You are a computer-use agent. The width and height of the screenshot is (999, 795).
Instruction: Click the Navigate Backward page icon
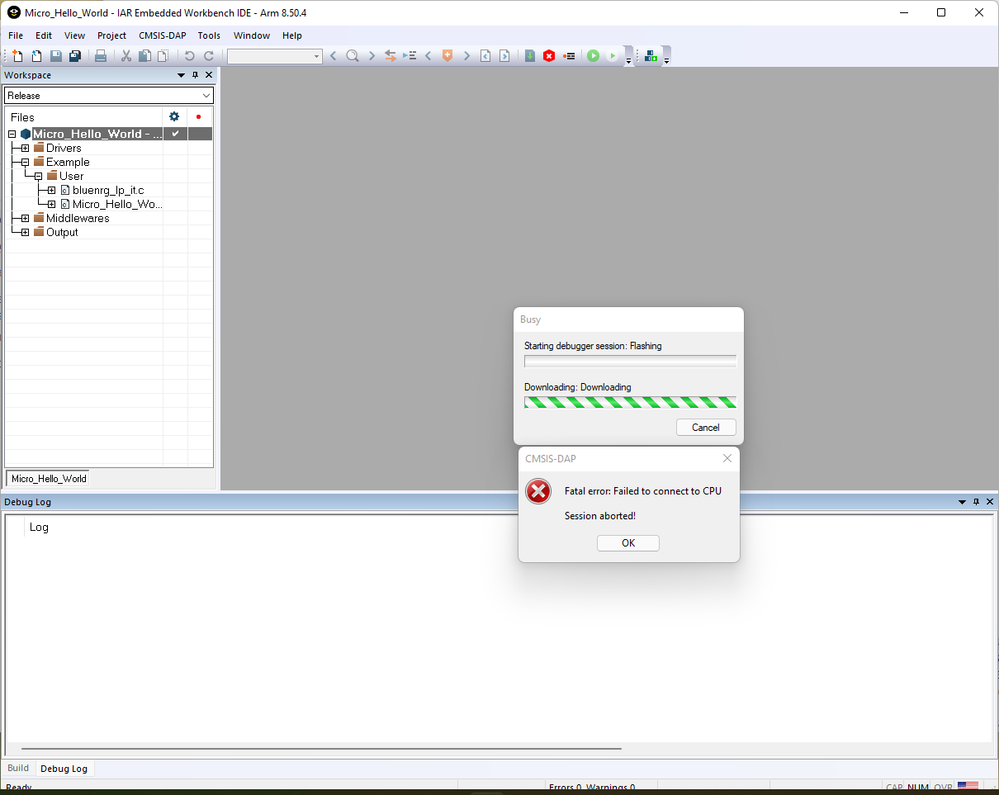[485, 56]
